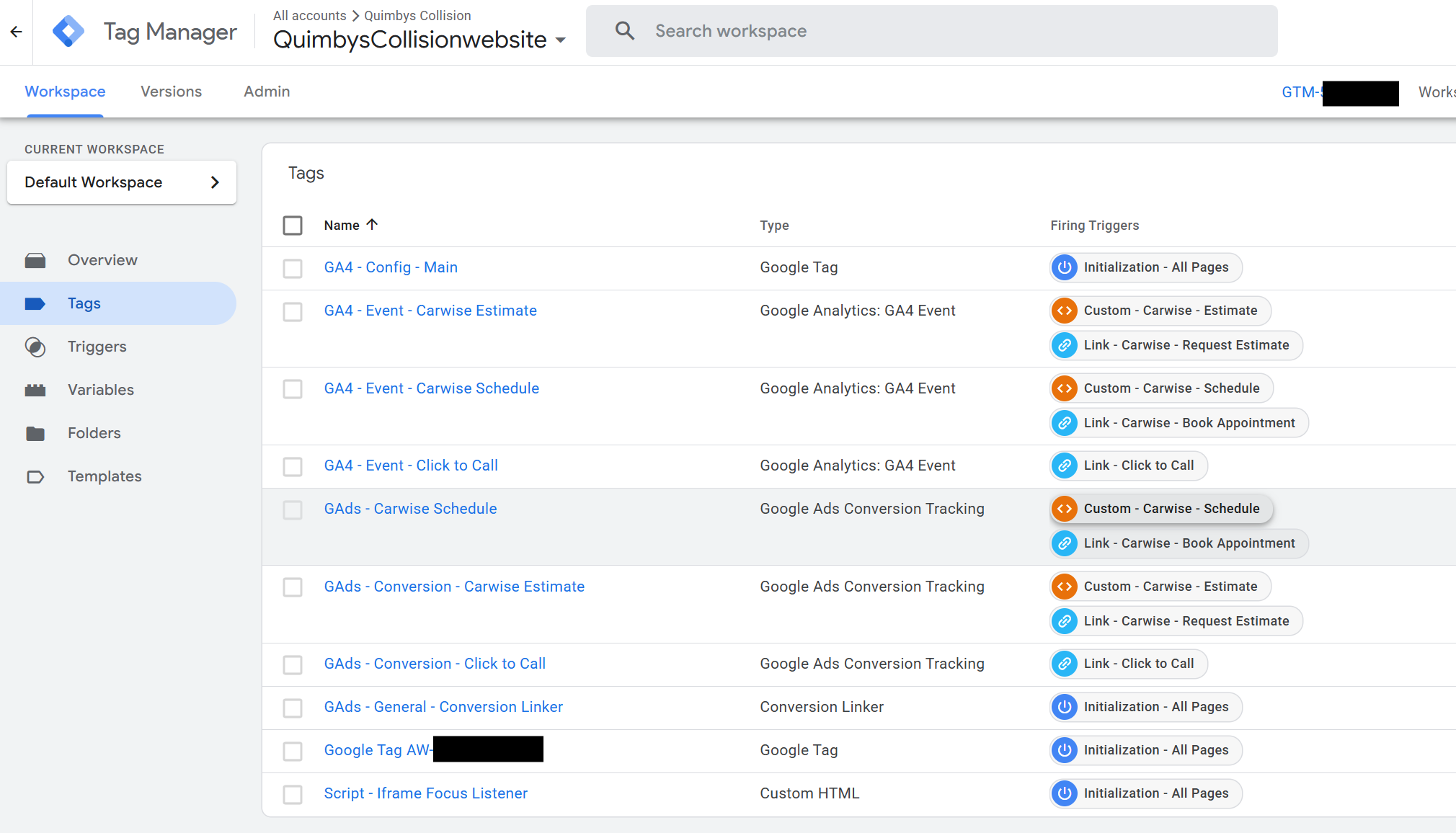Click the All accounts breadcrumb link
Screen dimensions: 1456x833
pos(310,15)
